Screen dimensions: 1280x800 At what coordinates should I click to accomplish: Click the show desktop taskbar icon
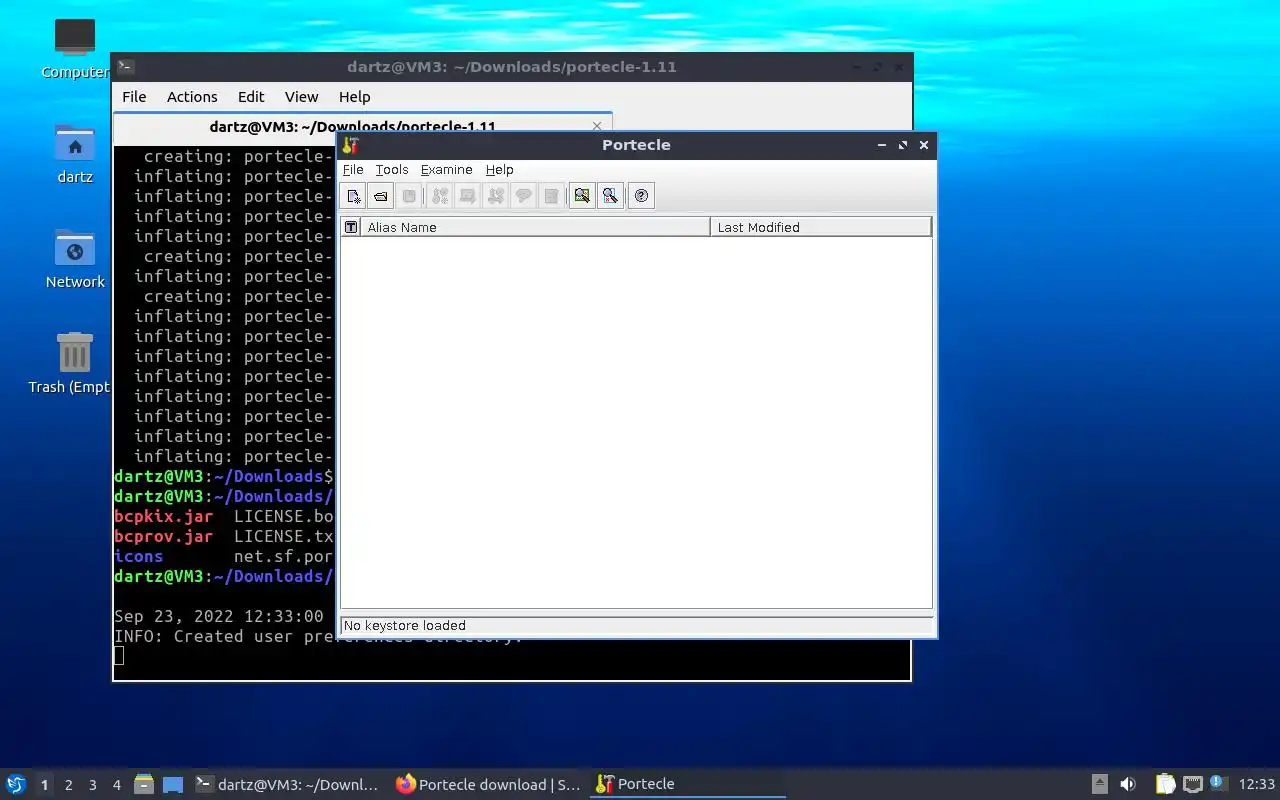point(173,784)
